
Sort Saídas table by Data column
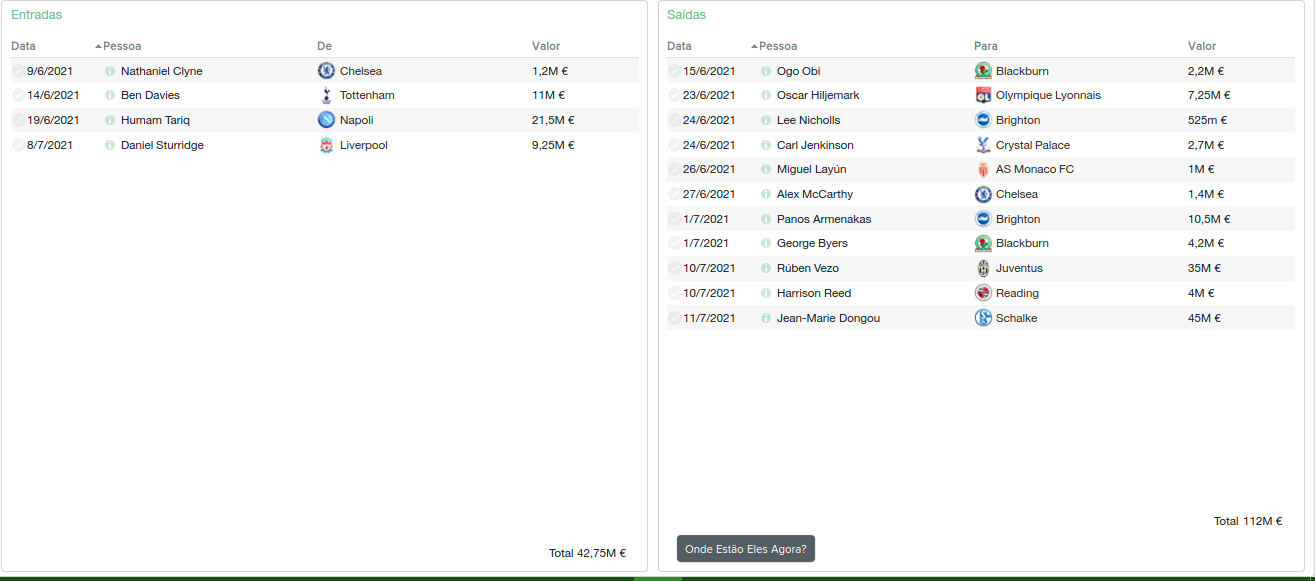point(679,46)
